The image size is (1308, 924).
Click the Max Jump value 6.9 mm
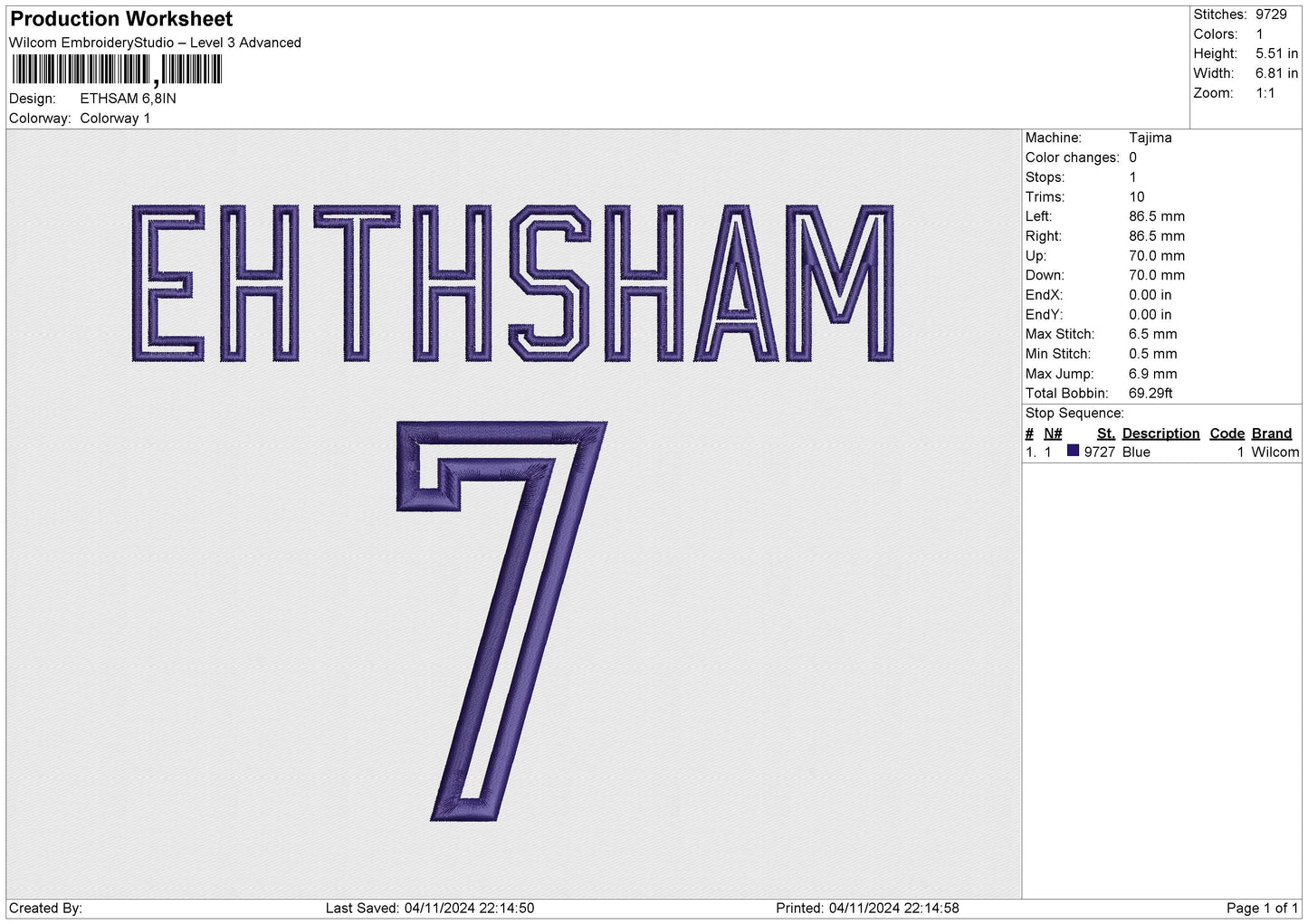1152,374
